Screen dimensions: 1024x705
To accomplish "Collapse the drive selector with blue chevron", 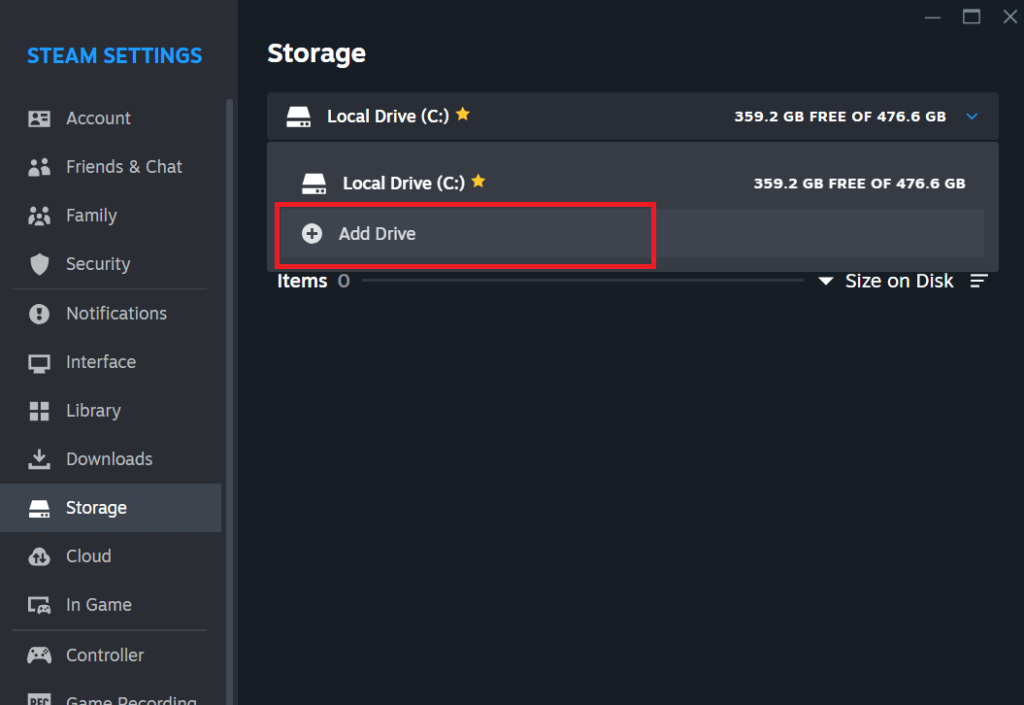I will click(972, 116).
